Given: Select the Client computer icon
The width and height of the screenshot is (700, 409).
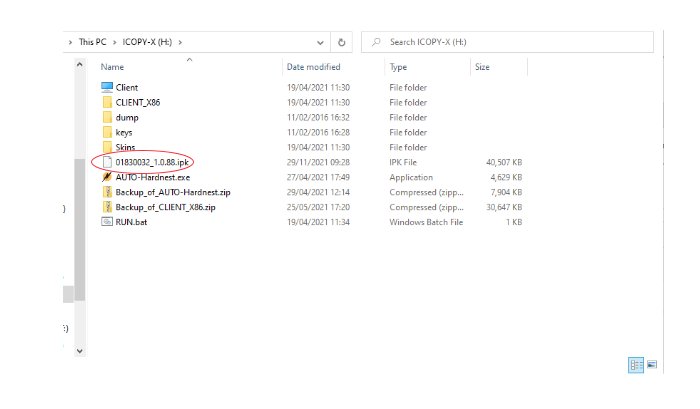Looking at the screenshot, I should (x=107, y=87).
